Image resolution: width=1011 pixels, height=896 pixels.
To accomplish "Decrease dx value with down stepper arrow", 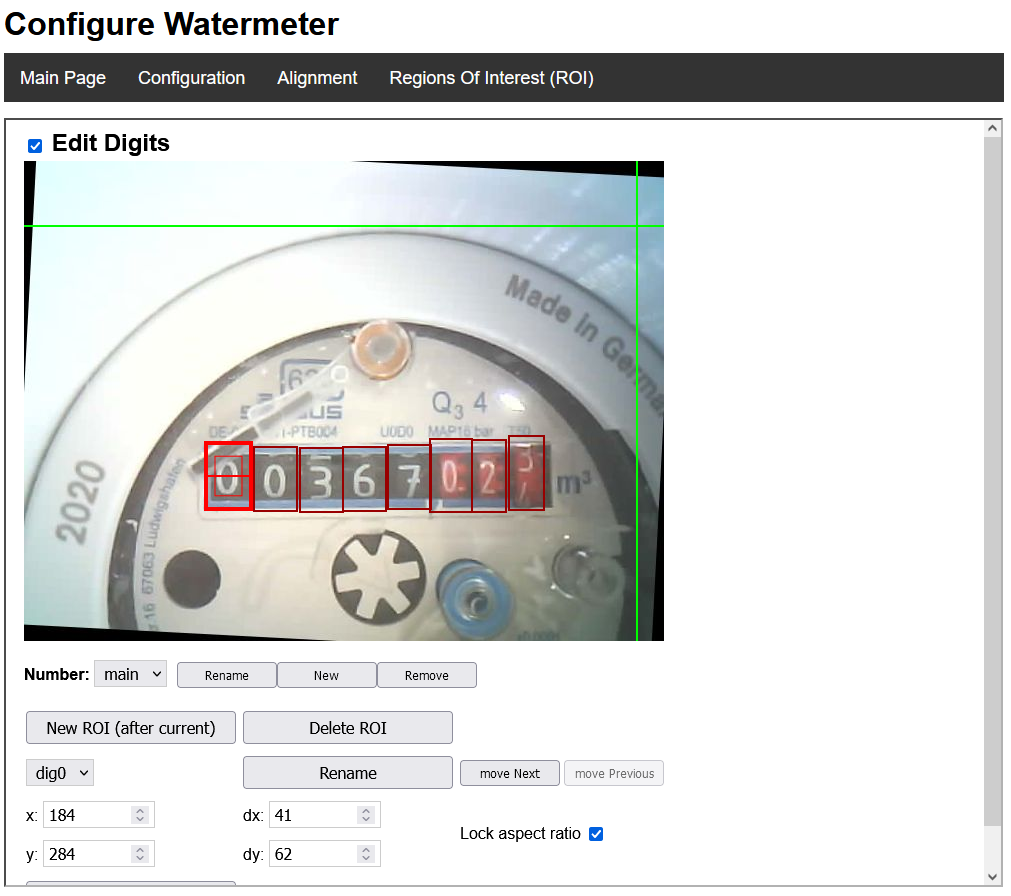I will coord(366,820).
